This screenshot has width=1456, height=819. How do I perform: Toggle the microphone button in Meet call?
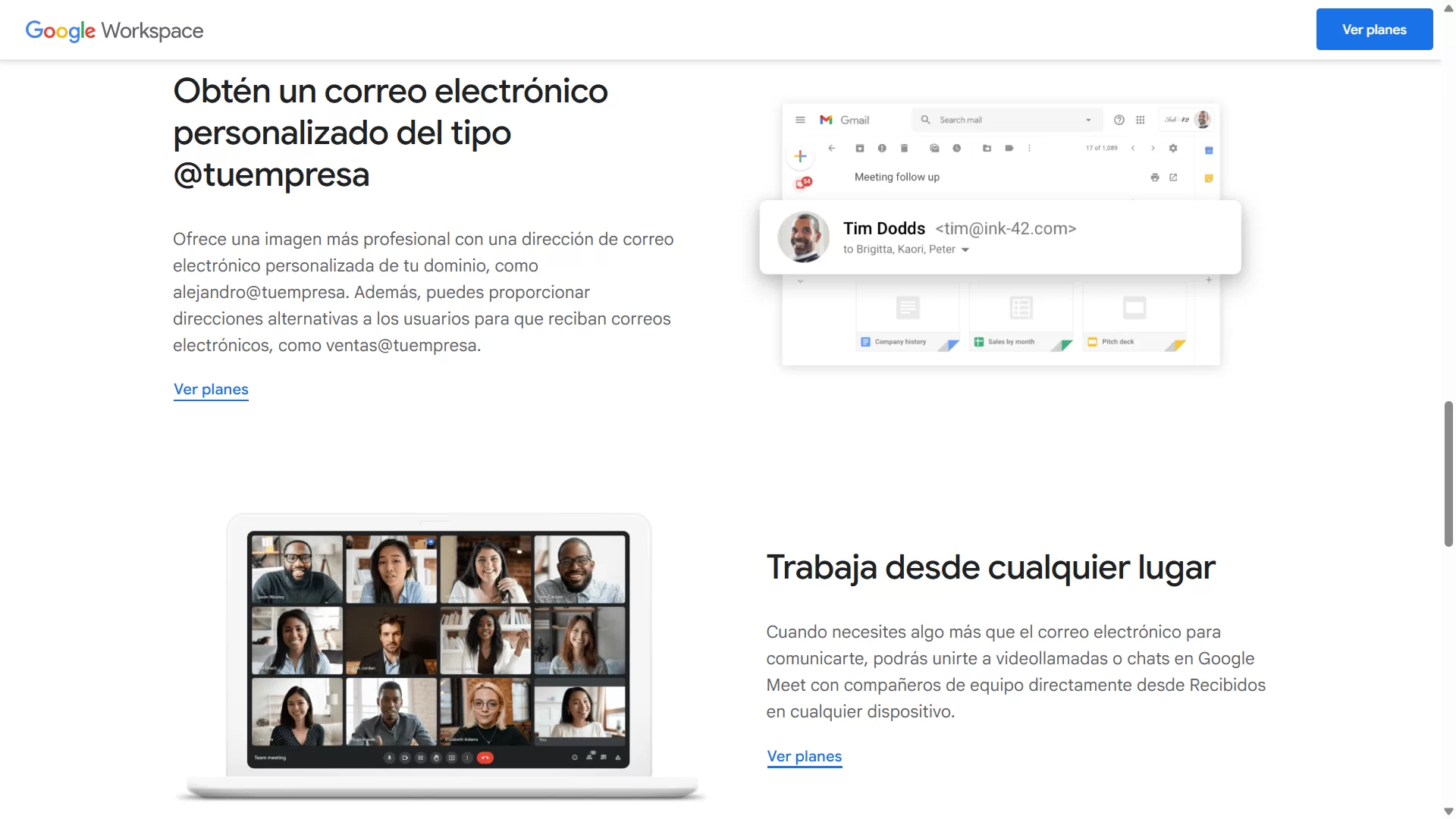[389, 758]
